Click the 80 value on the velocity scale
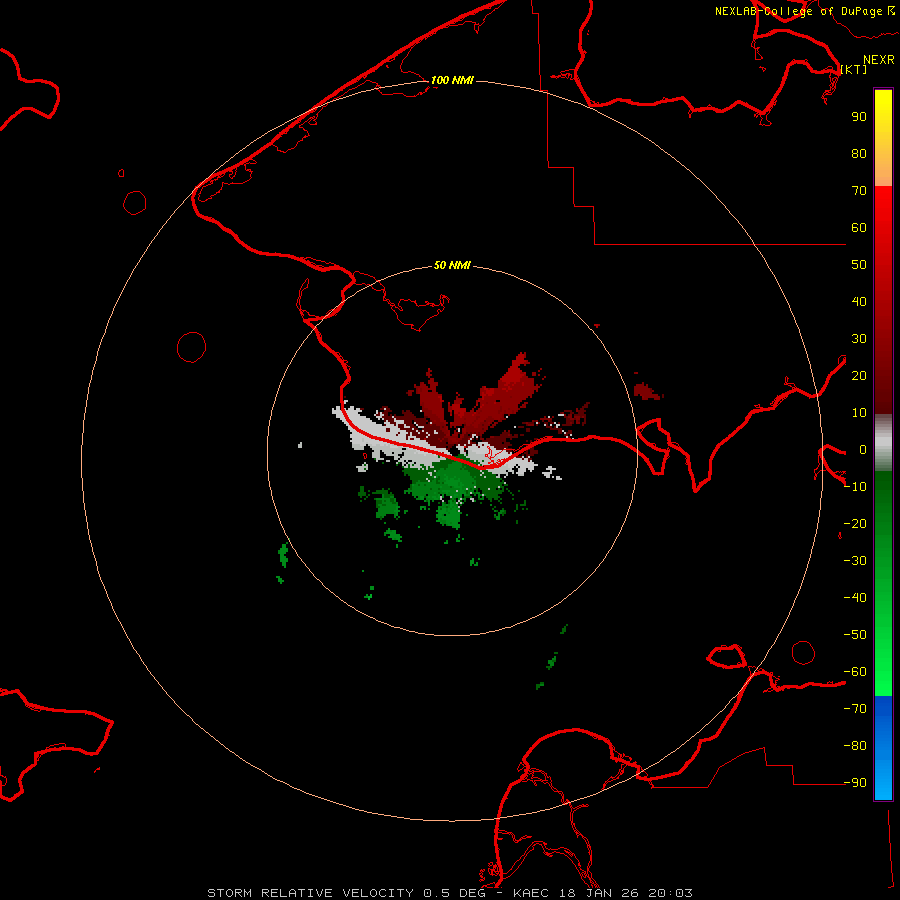The image size is (900, 900). click(859, 154)
